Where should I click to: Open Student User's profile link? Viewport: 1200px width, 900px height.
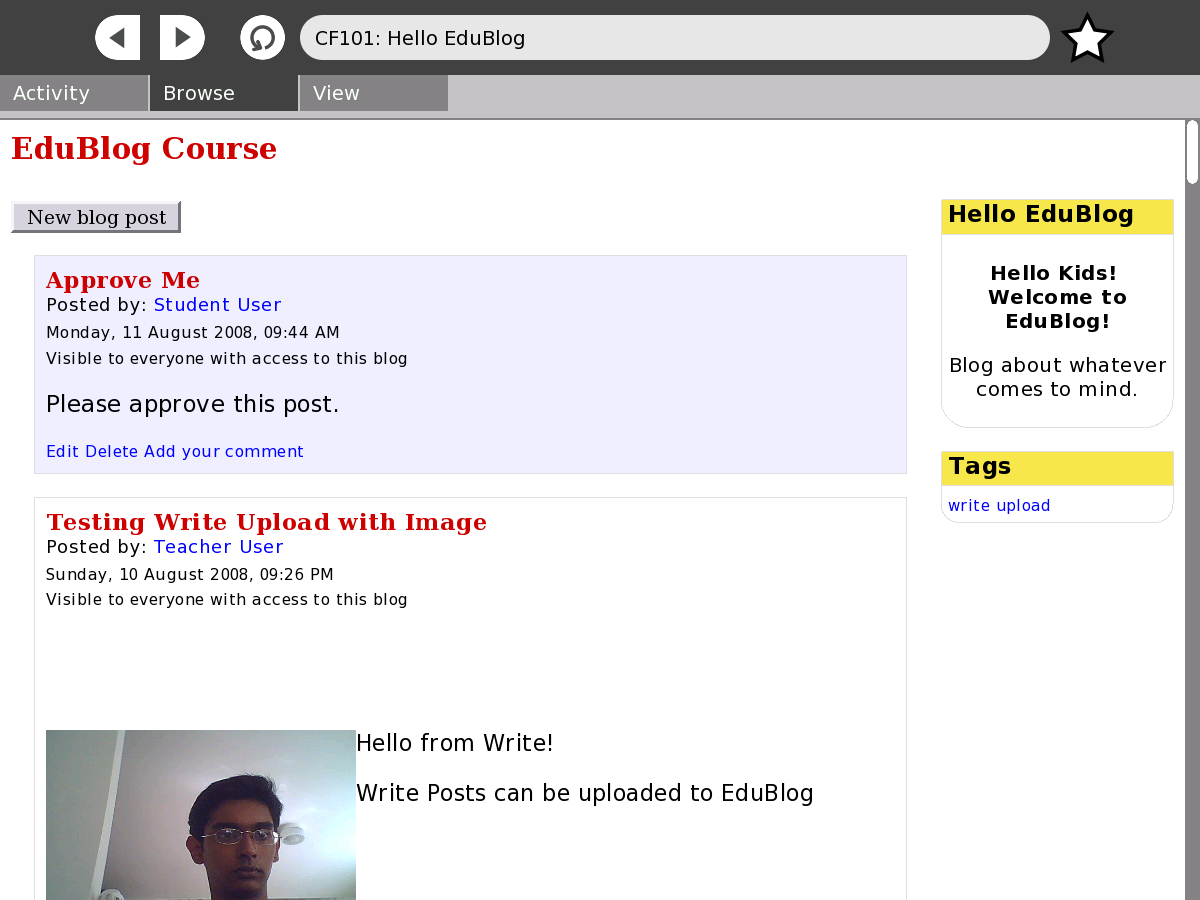tap(217, 305)
